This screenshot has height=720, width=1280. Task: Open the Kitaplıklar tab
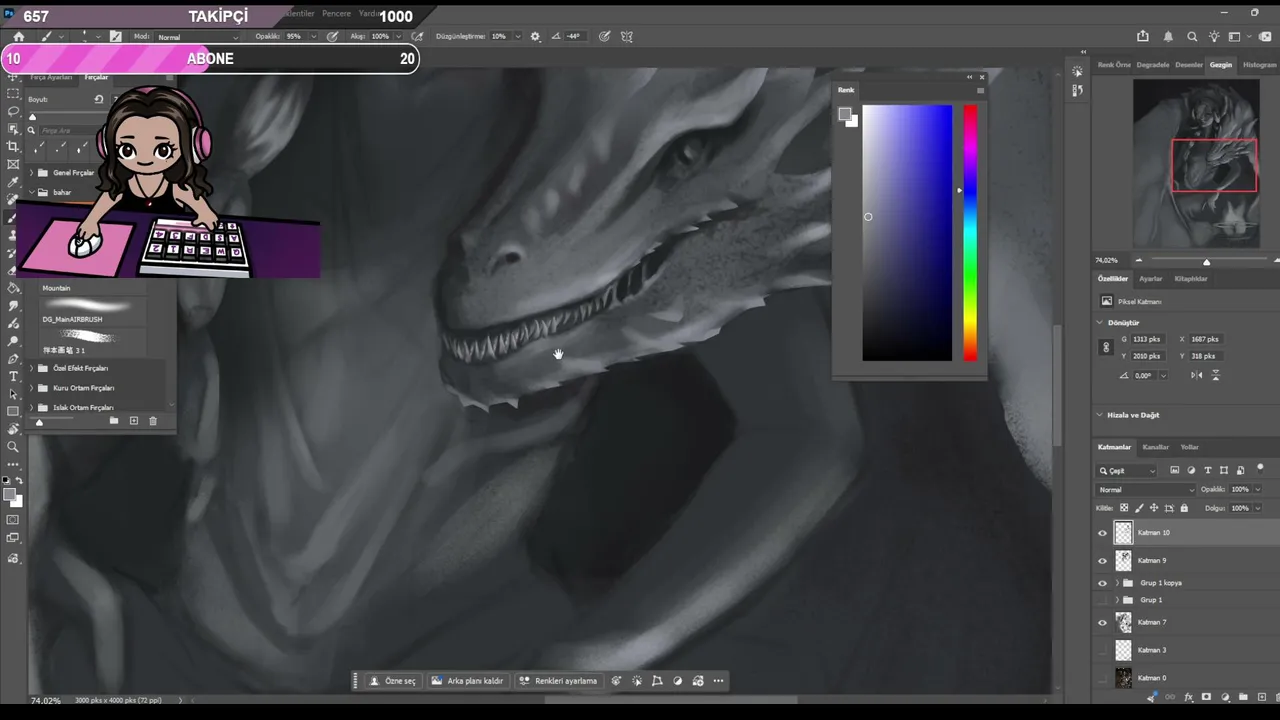[x=1191, y=279]
